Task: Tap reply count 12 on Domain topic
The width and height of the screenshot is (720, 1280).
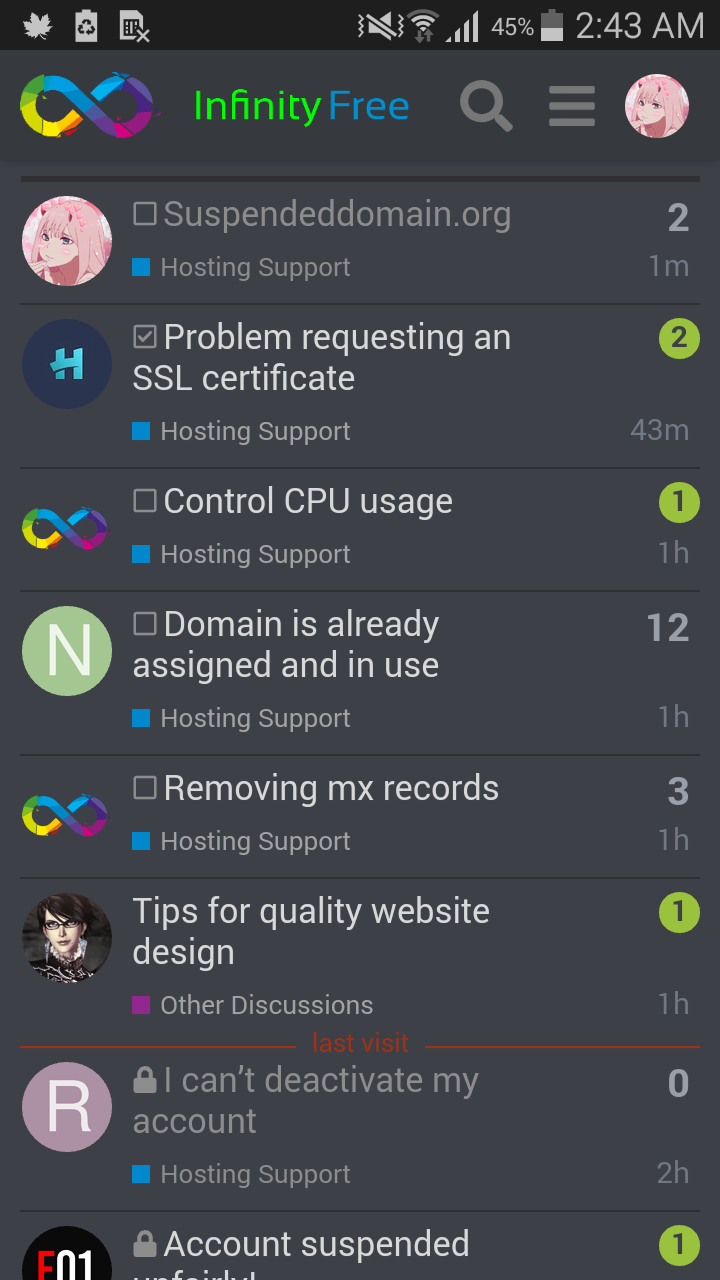Action: (x=668, y=628)
